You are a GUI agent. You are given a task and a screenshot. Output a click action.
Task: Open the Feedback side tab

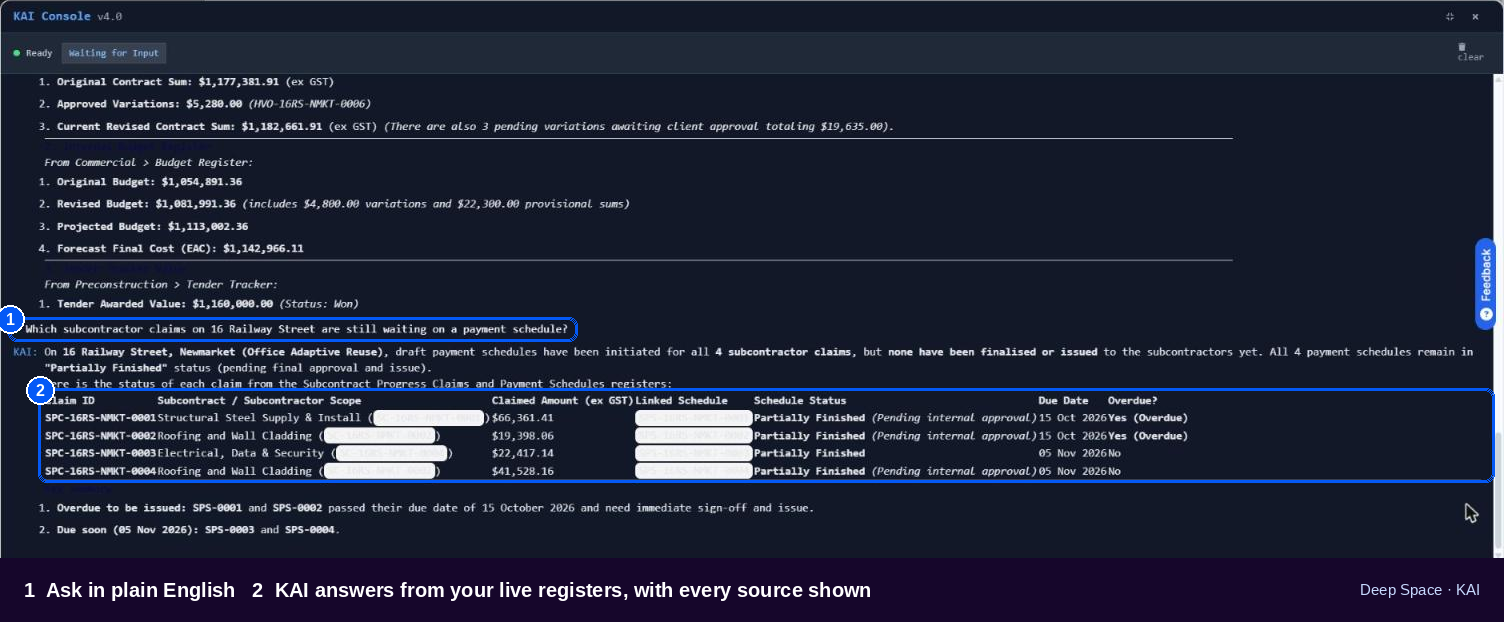pyautogui.click(x=1486, y=284)
